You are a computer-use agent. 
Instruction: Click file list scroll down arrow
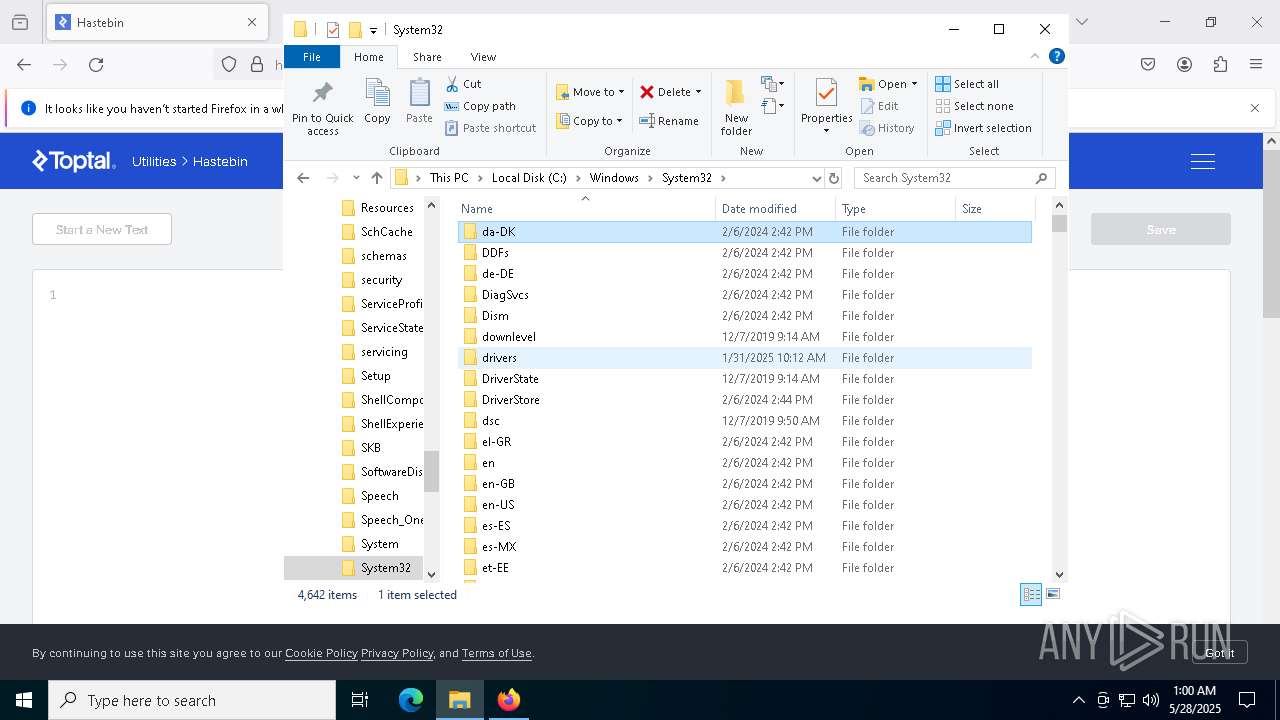coord(1060,574)
